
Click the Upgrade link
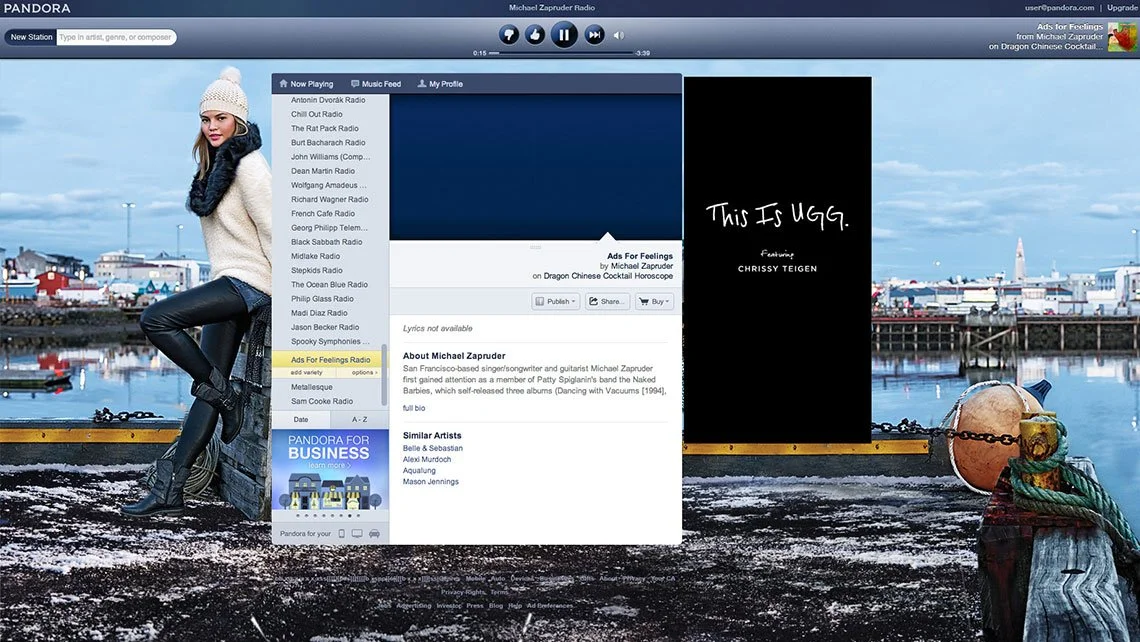1123,7
